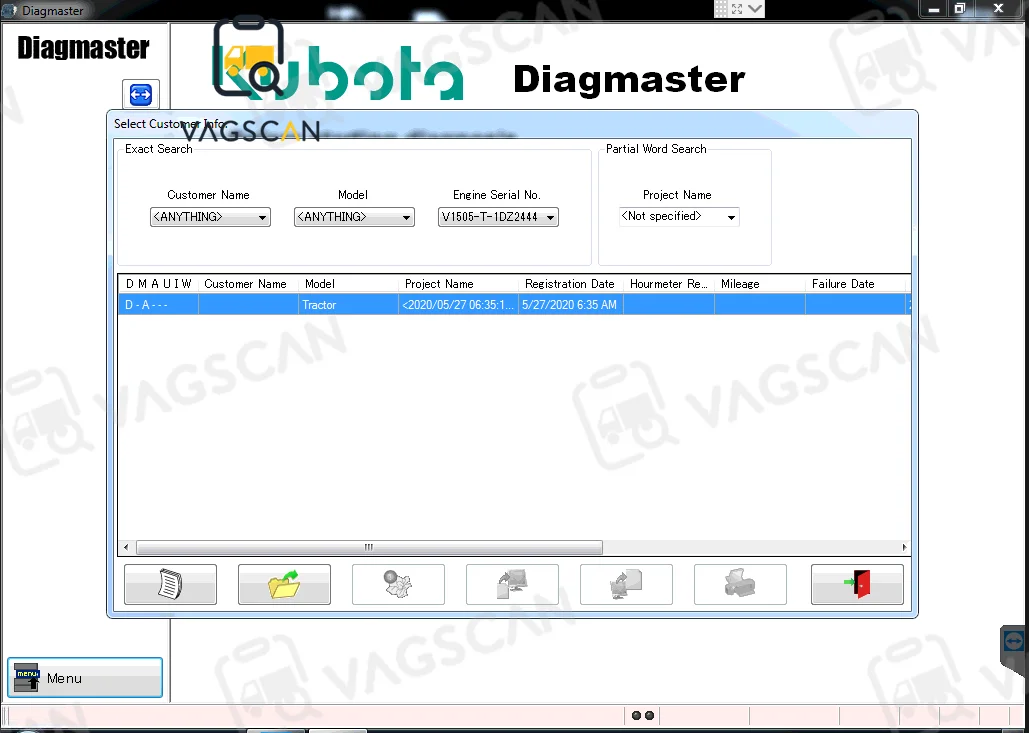
Task: Restore the Diagmaster window size
Action: coord(960,9)
